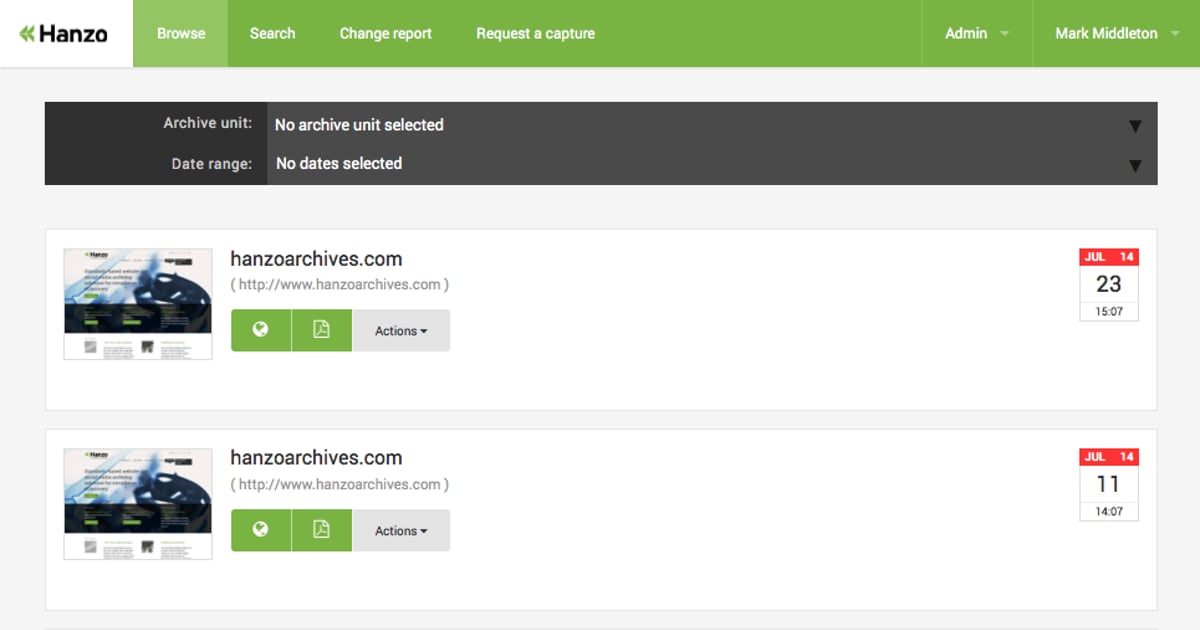1200x630 pixels.
Task: Open globe web view for July 23 capture
Action: tap(261, 330)
